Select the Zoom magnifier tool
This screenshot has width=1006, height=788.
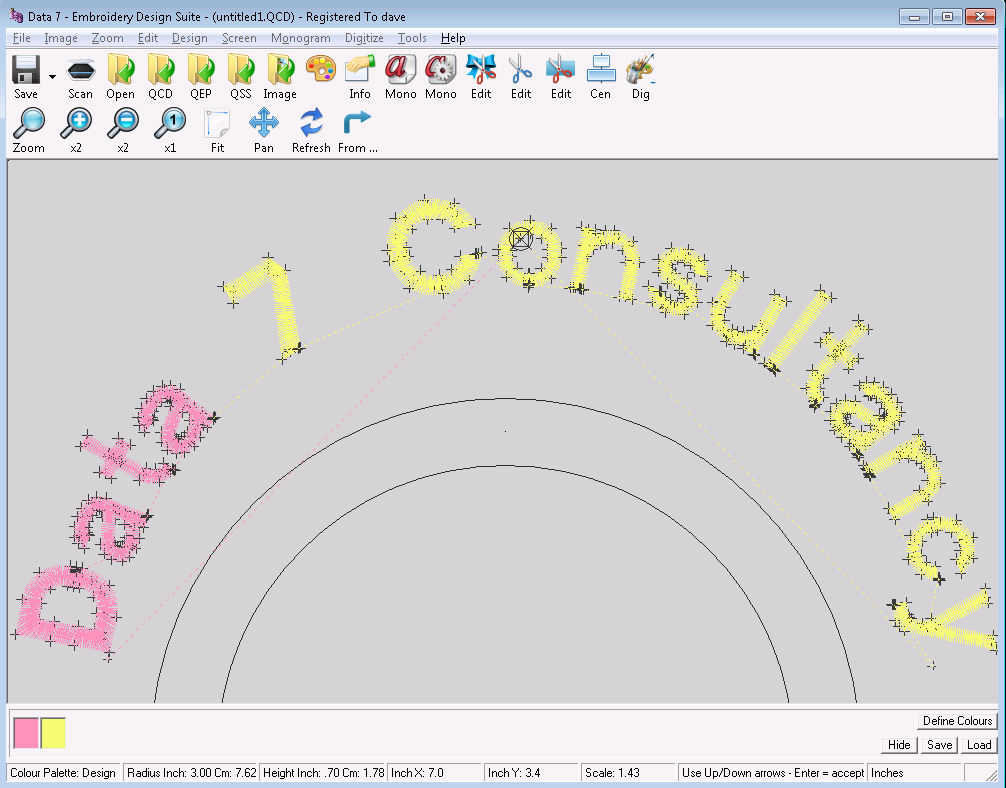coord(29,123)
